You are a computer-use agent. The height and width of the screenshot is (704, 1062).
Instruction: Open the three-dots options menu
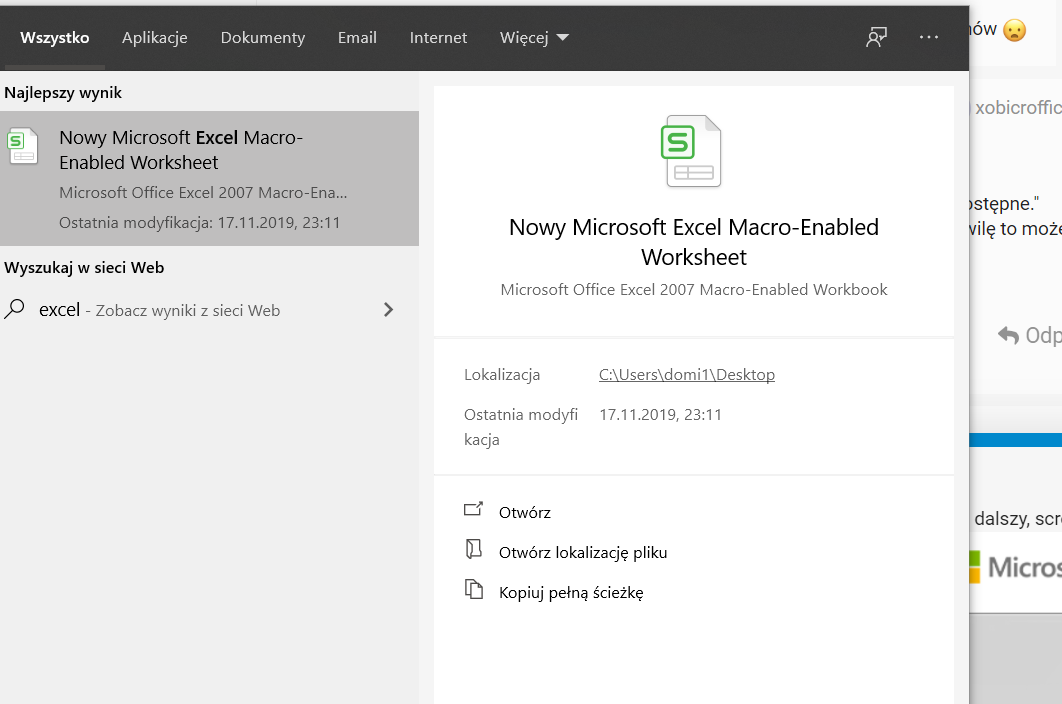[x=929, y=37]
